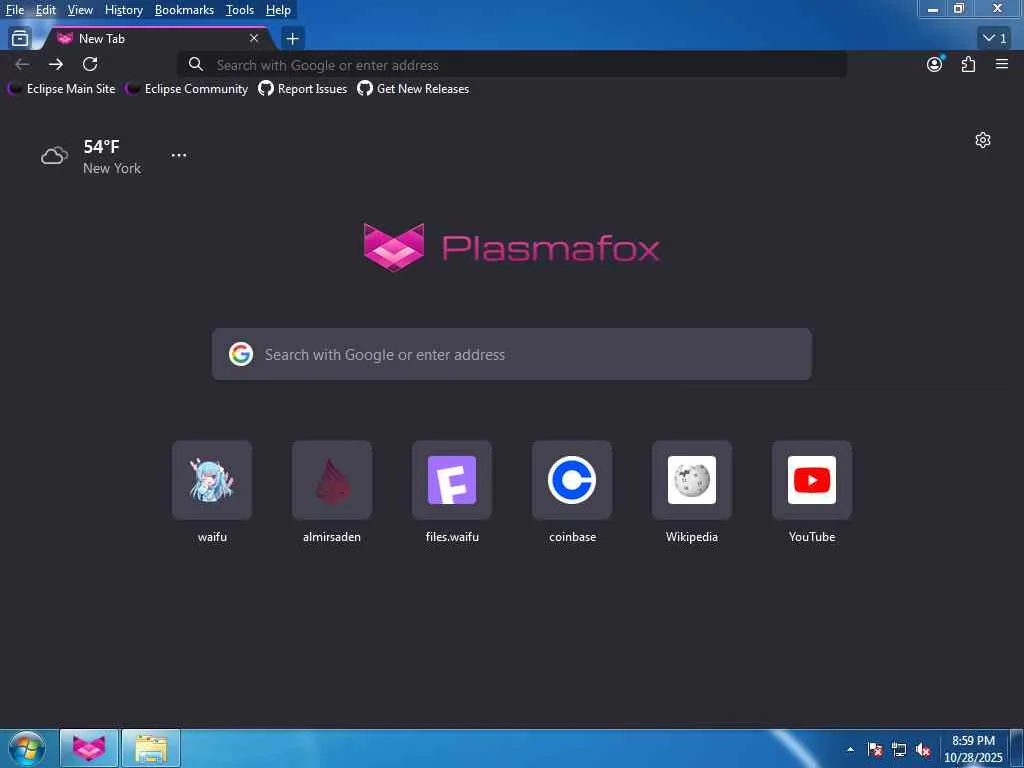1024x768 pixels.
Task: Open Get New Releases bookmark
Action: tap(413, 89)
